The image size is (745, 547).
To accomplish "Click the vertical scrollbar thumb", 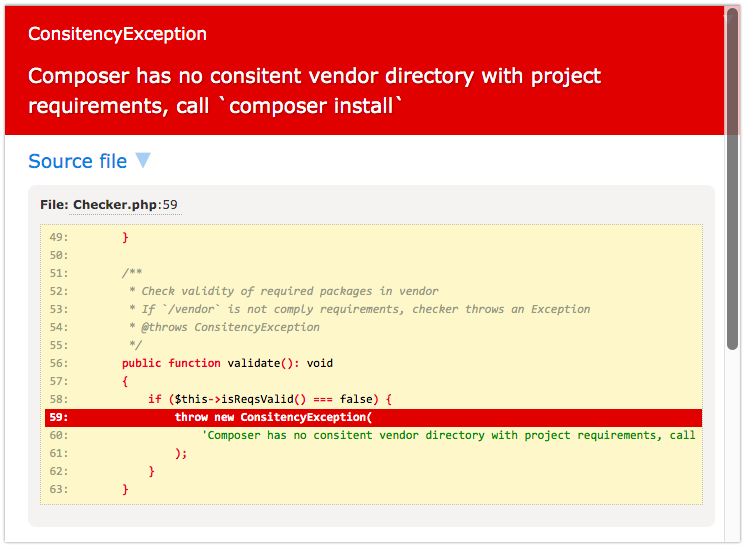I will click(732, 178).
